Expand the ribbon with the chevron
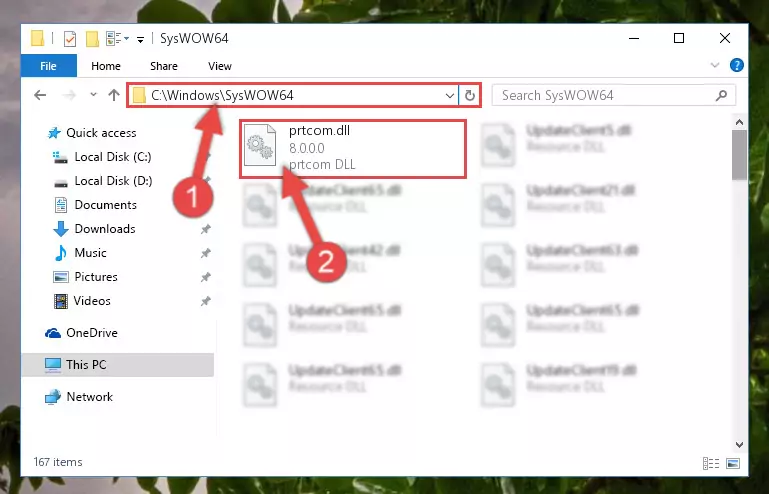 (x=715, y=65)
